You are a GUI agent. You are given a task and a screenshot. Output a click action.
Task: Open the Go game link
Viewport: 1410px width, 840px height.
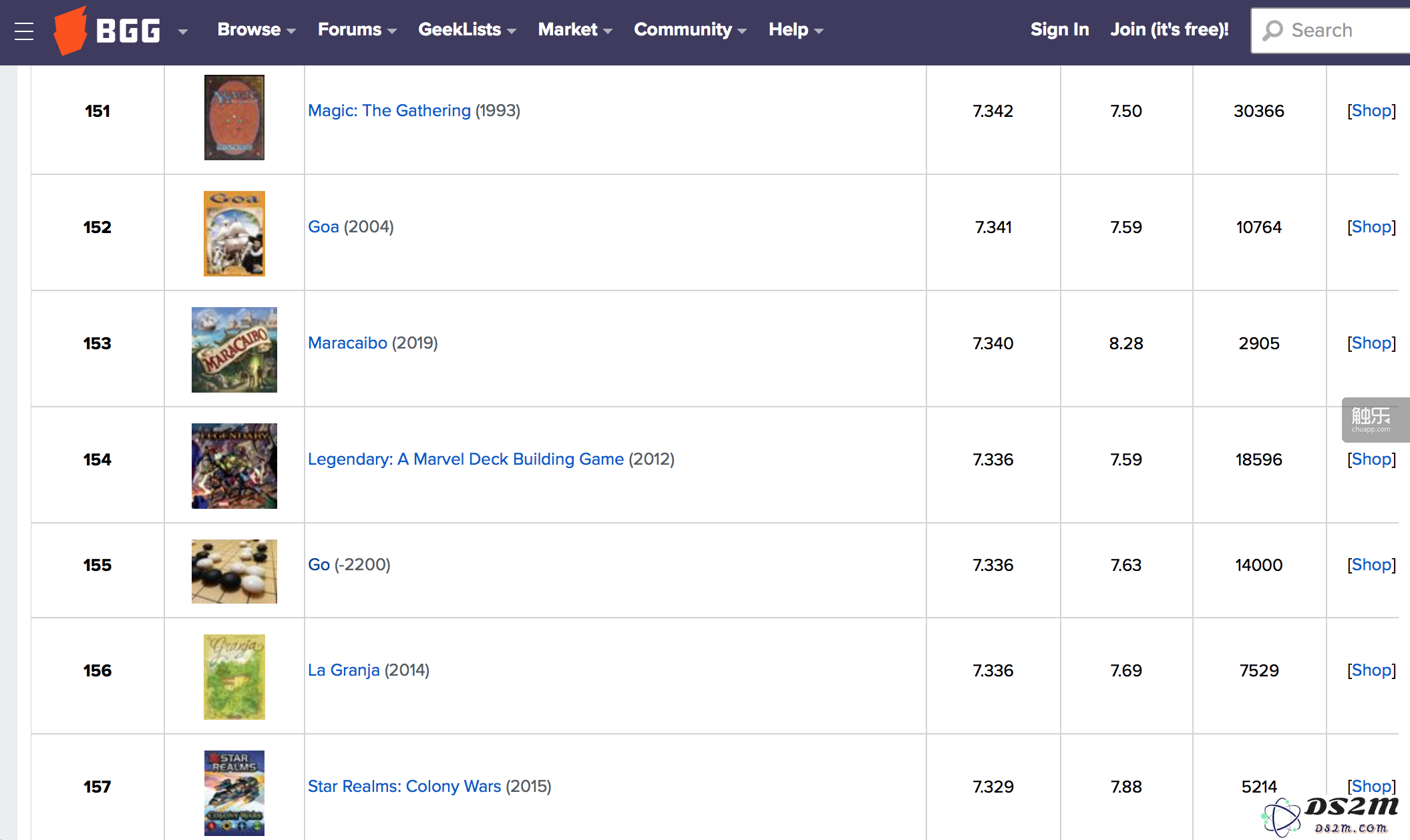[319, 564]
